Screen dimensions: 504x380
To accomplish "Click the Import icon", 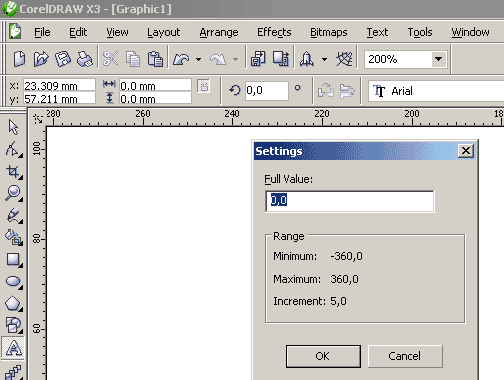I will 258,59.
